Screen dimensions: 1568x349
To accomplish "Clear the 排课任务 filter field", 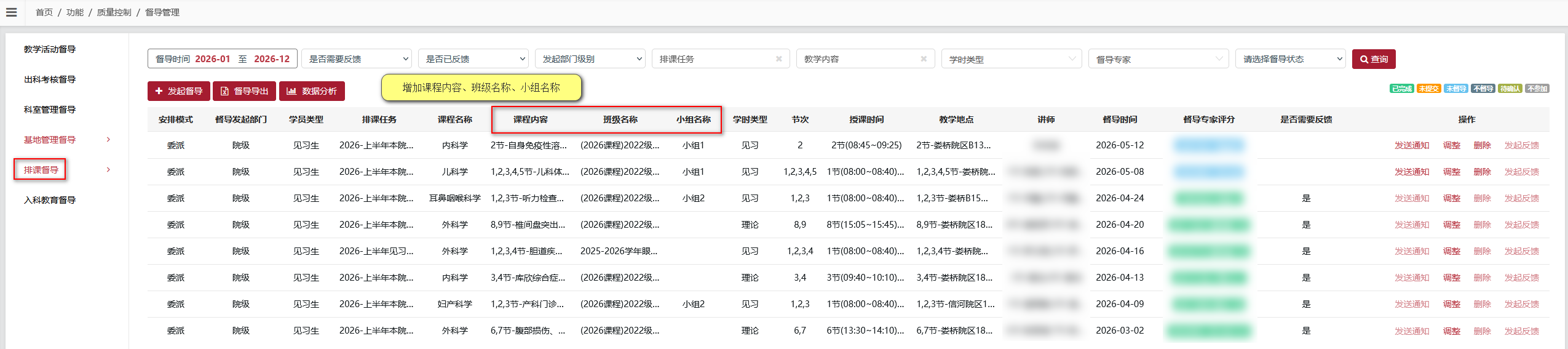I will (x=779, y=59).
